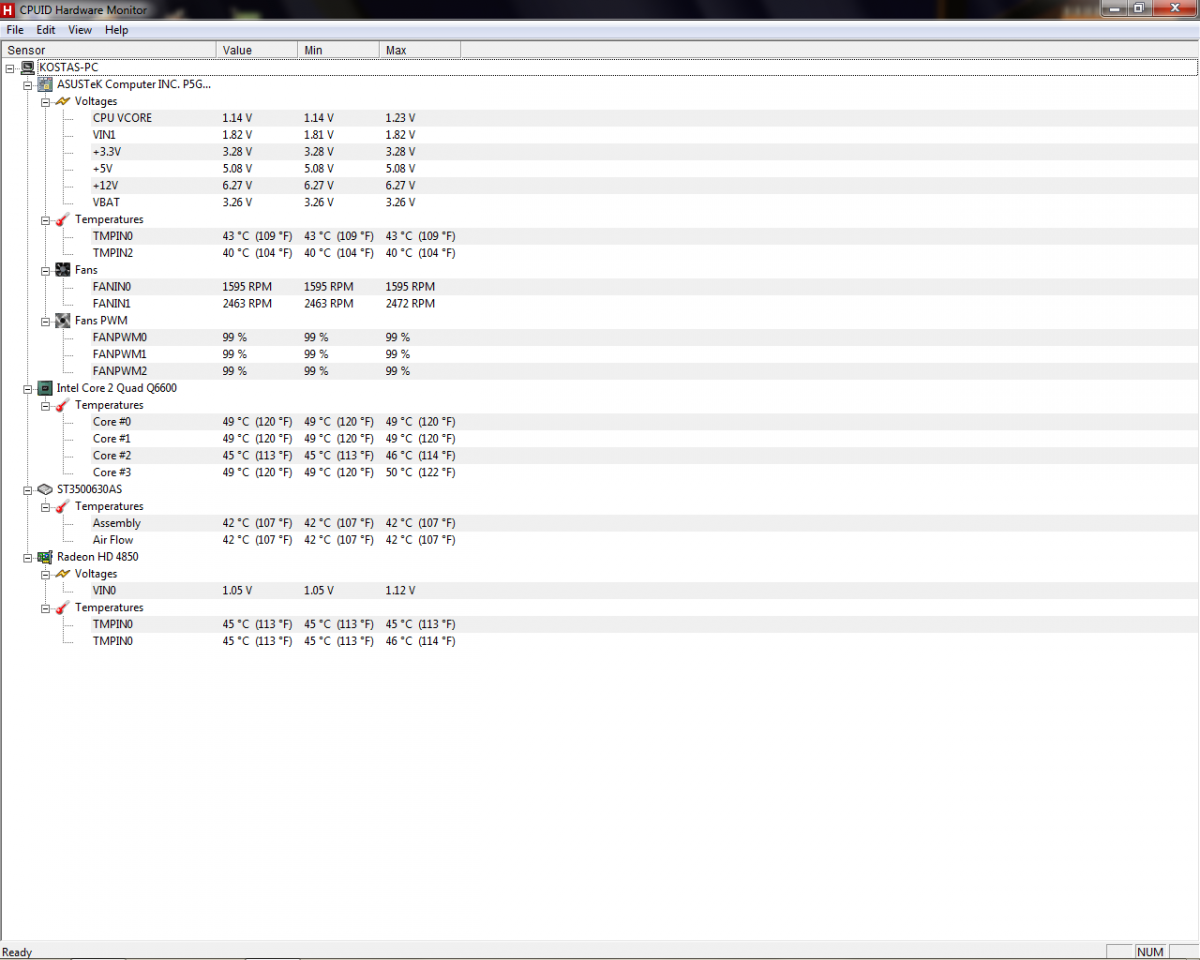This screenshot has width=1200, height=960.
Task: Click the motherboard Temperatures thermometer icon
Action: click(x=62, y=220)
